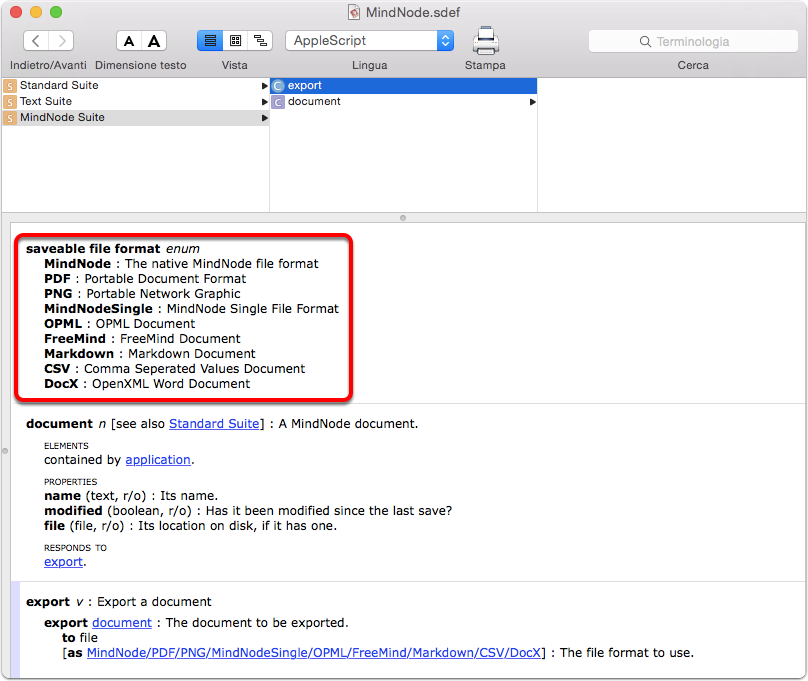Focus the Terminologia search field
Viewport: 808px width, 681px height.
[693, 41]
